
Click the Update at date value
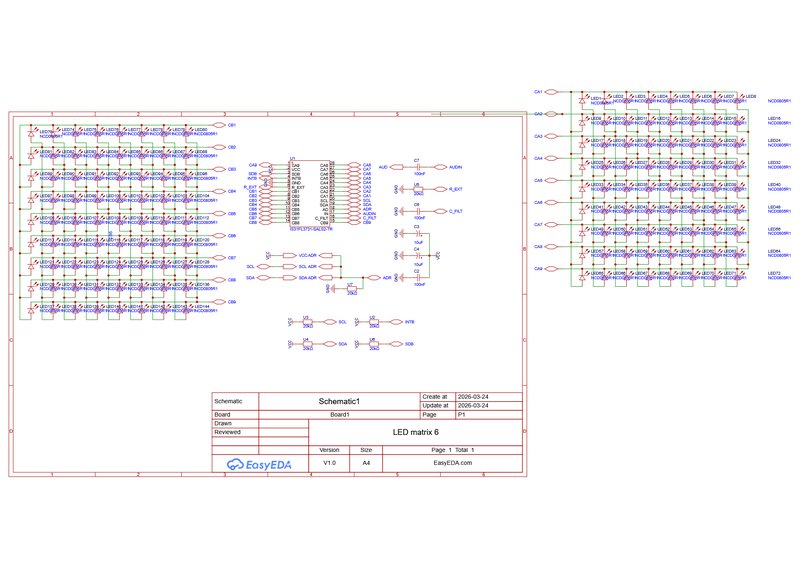coord(489,406)
